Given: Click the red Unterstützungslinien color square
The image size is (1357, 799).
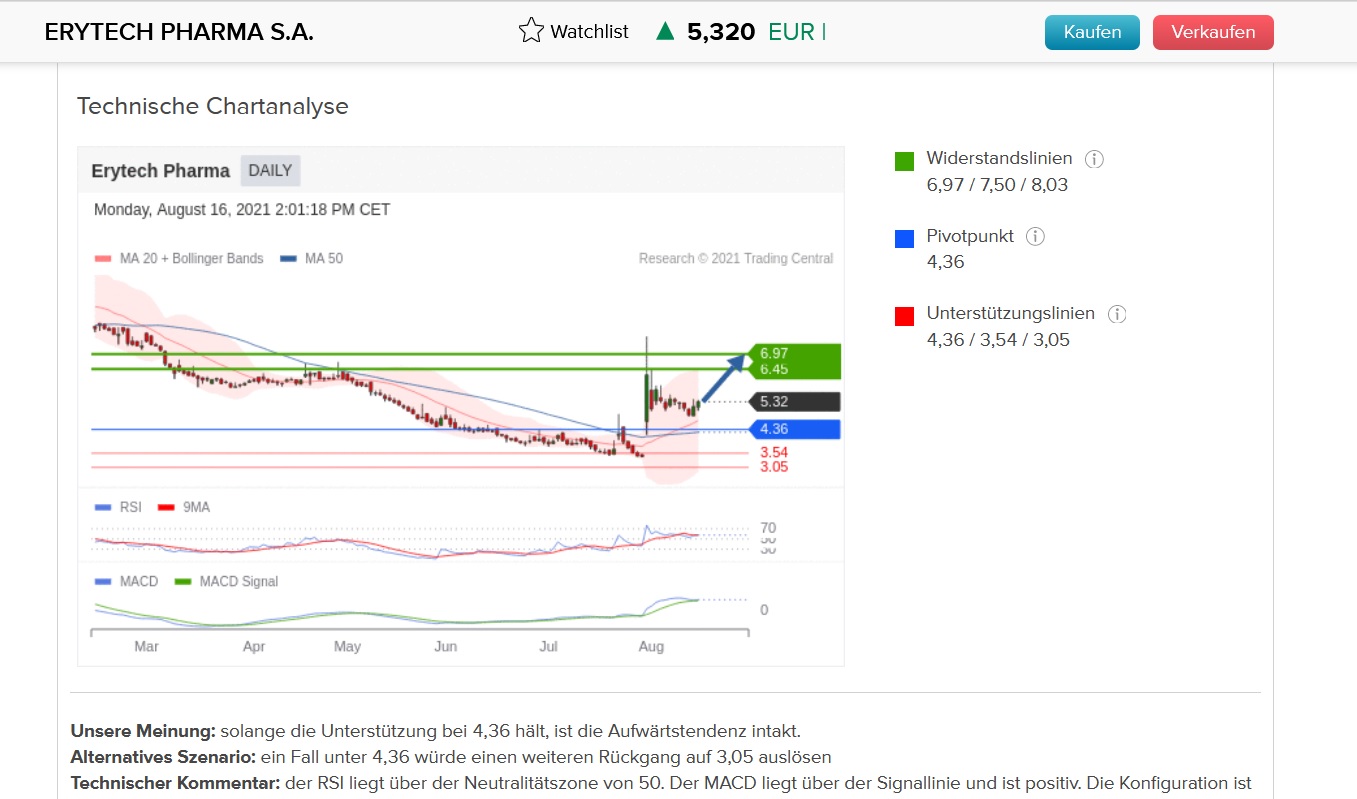Looking at the screenshot, I should tap(904, 317).
